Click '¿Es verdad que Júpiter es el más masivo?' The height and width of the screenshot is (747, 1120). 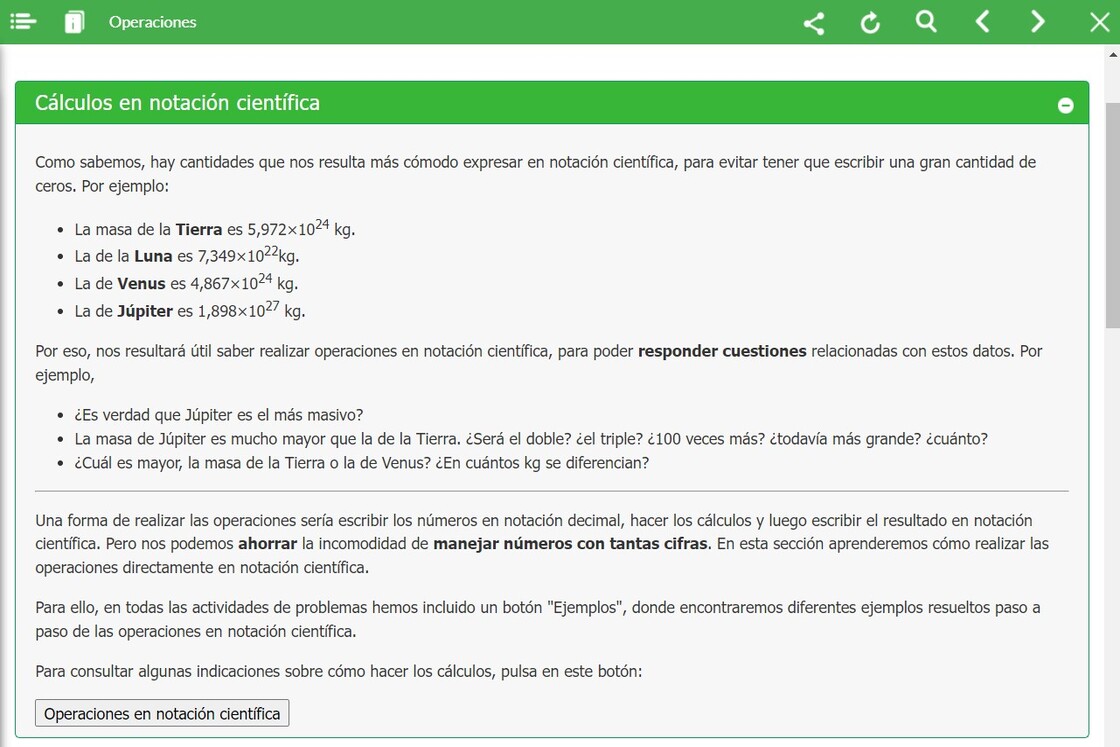(x=219, y=415)
